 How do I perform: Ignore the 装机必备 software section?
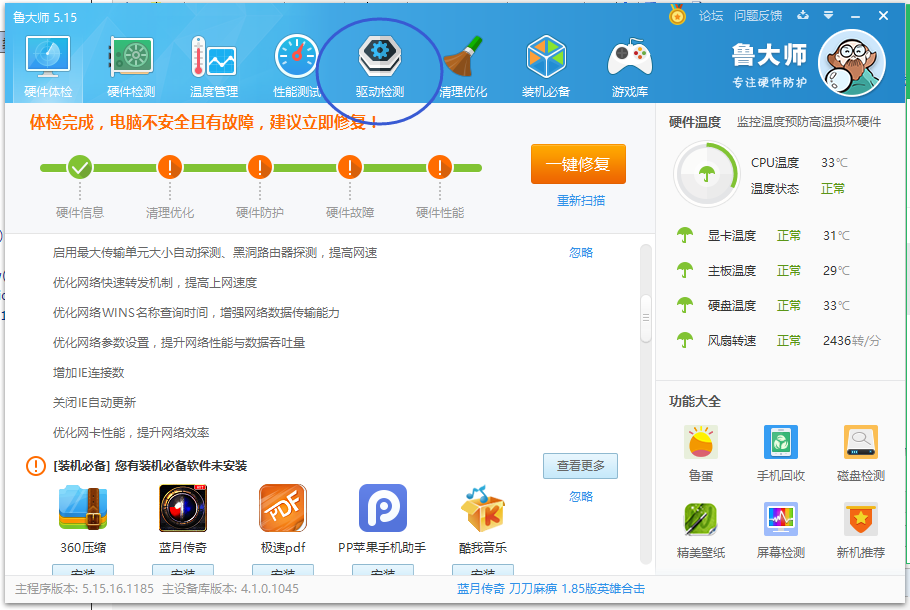[581, 497]
